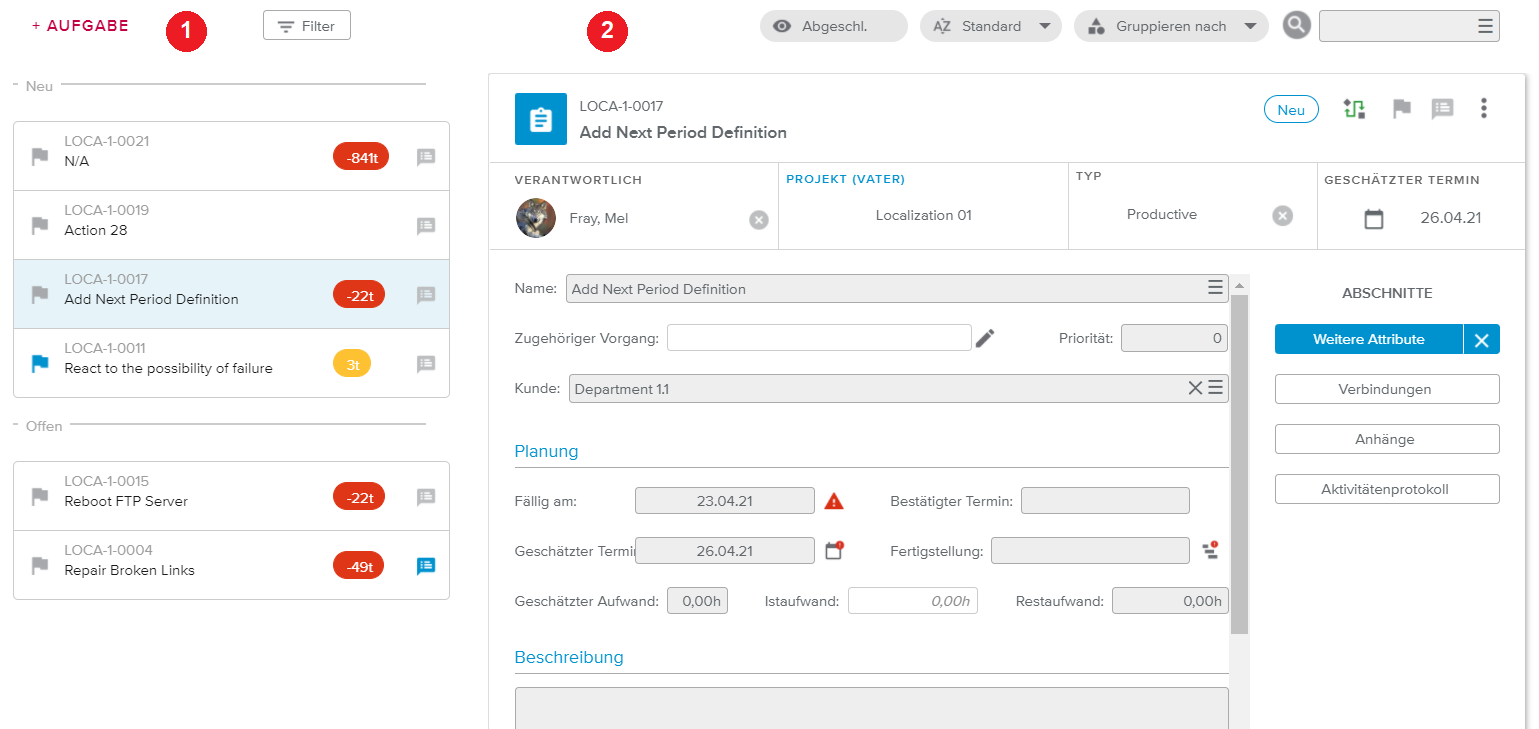Click the Filter button
1539x729 pixels.
306,26
